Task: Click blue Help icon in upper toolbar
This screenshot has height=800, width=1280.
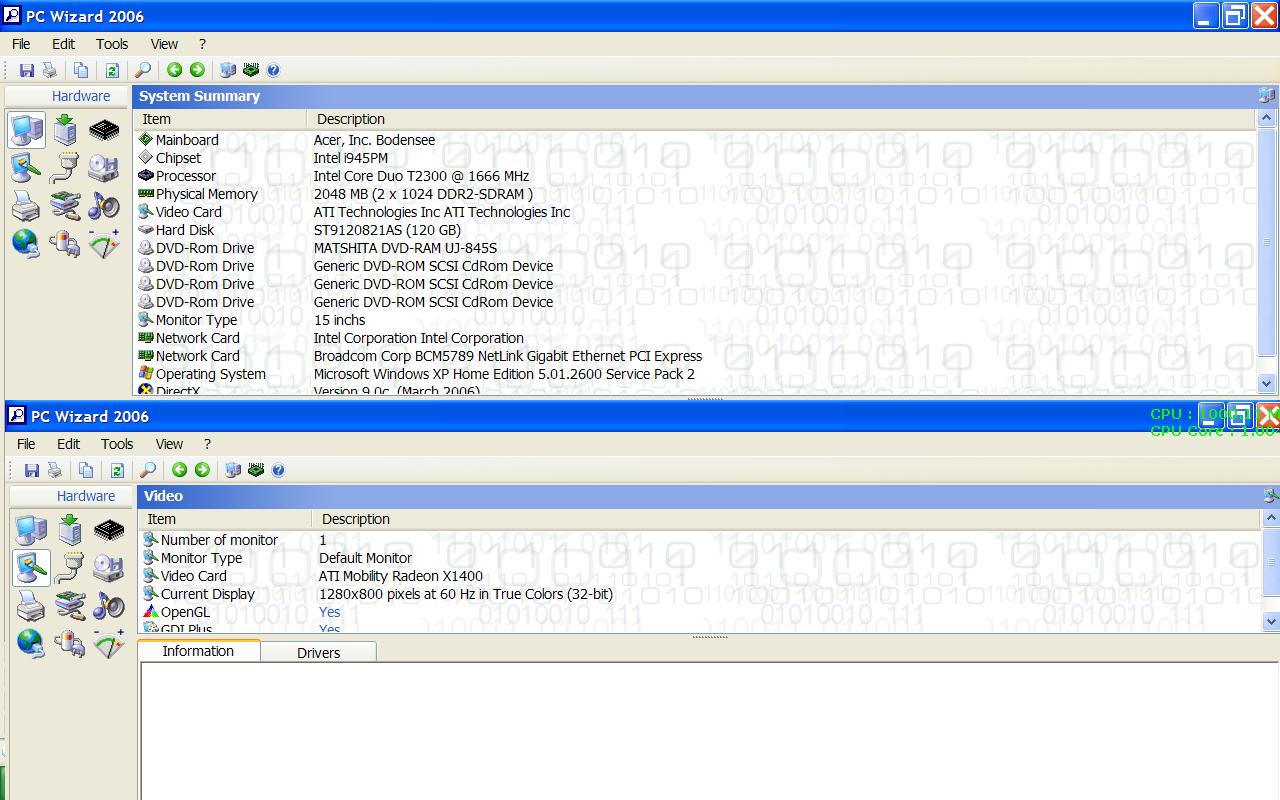Action: [x=273, y=70]
